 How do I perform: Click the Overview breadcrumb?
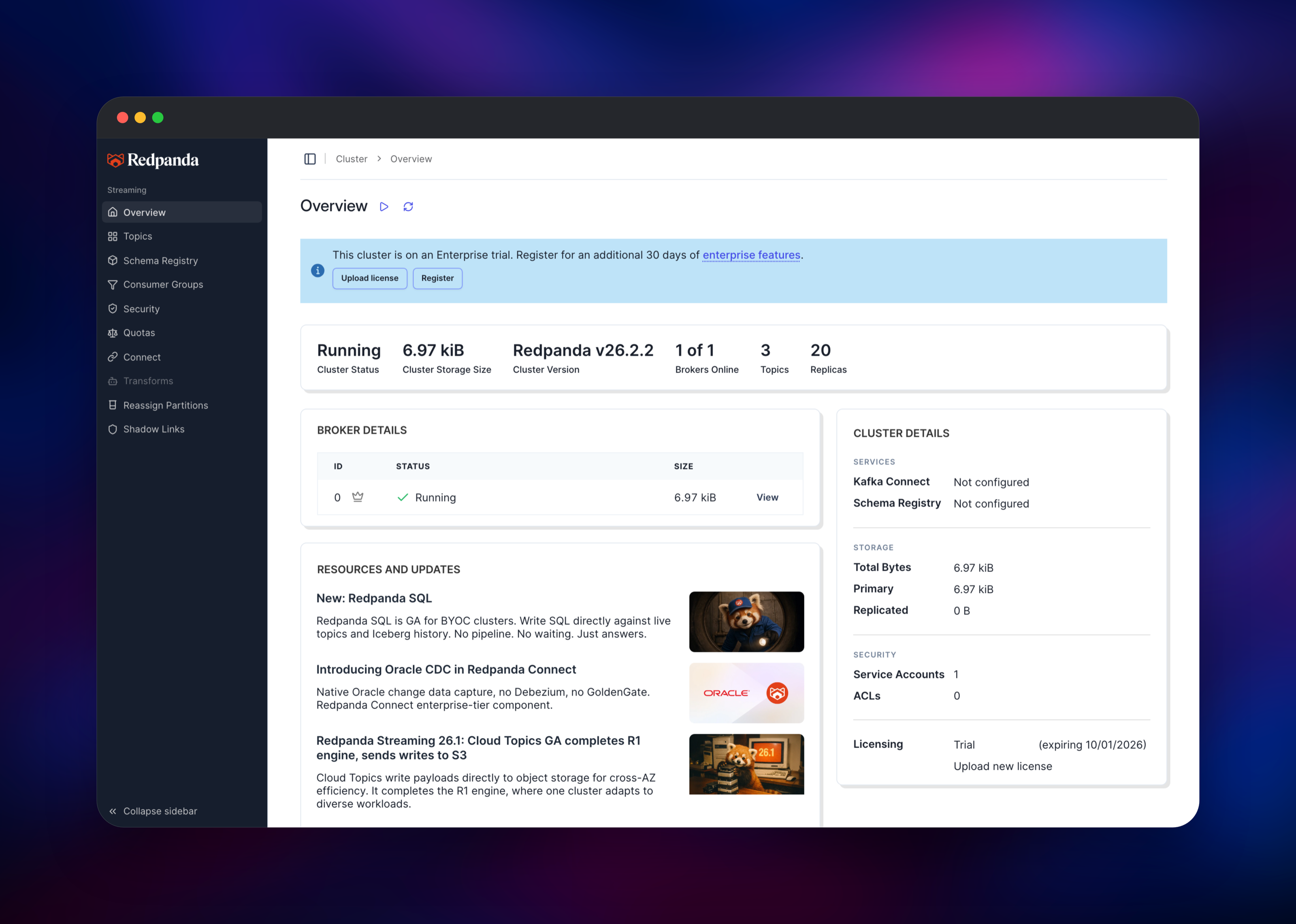click(x=411, y=159)
